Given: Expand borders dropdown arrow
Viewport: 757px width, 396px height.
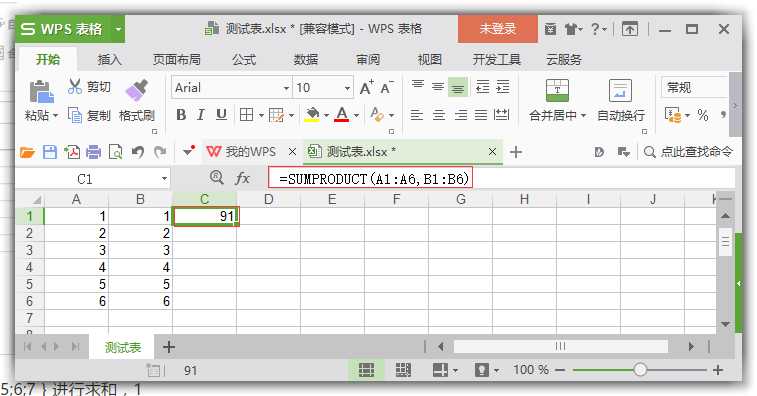Looking at the screenshot, I should (261, 115).
